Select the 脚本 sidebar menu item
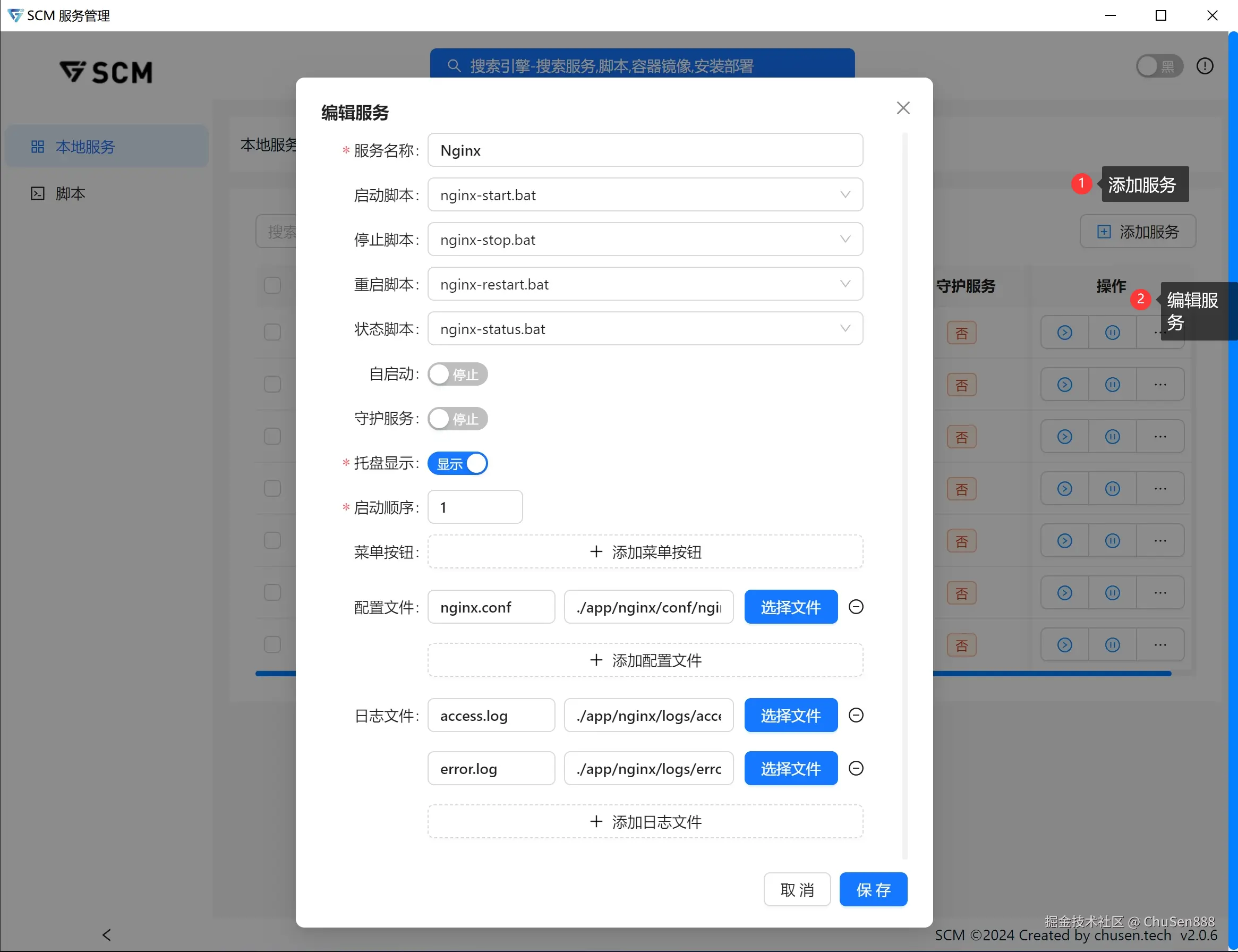The width and height of the screenshot is (1238, 952). 70,194
